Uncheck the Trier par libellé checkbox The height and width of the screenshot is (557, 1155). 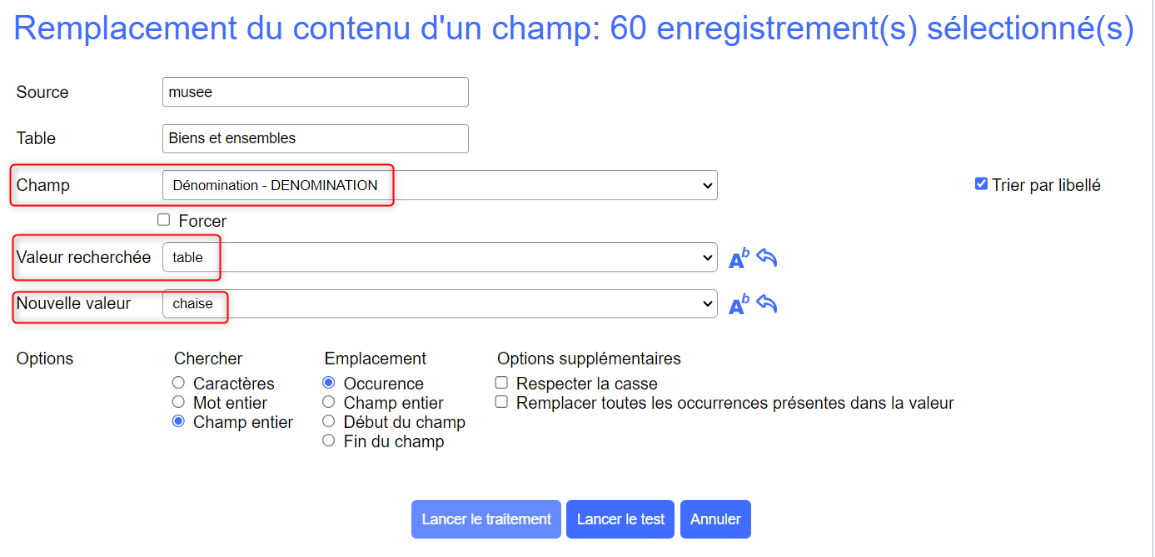click(x=981, y=184)
